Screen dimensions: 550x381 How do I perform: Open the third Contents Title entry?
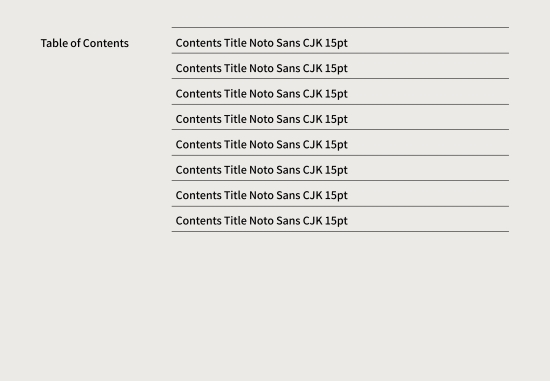(x=340, y=92)
